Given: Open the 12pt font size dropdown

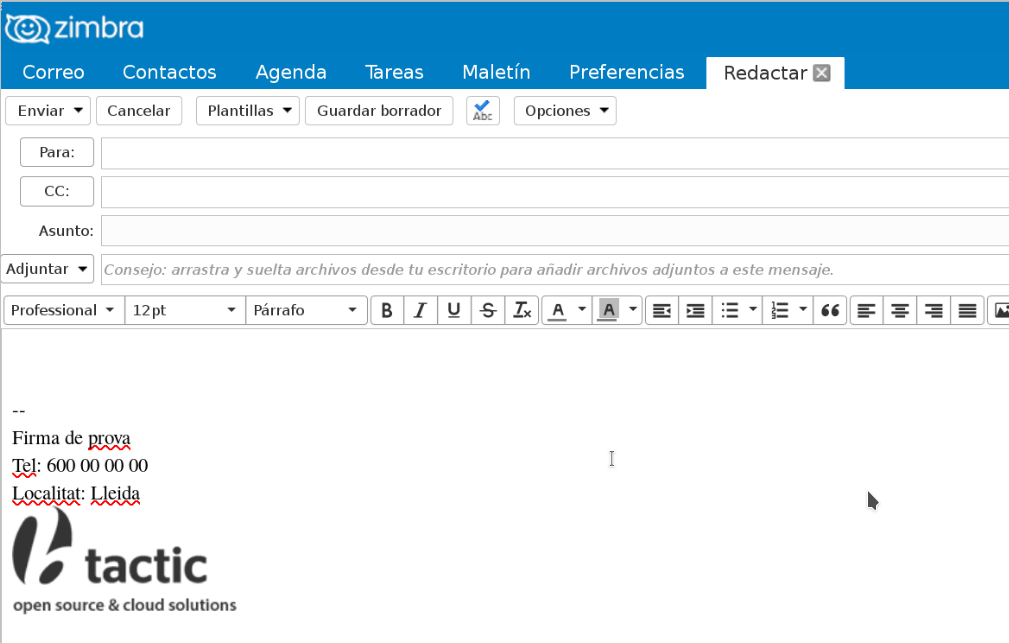Looking at the screenshot, I should click(185, 311).
